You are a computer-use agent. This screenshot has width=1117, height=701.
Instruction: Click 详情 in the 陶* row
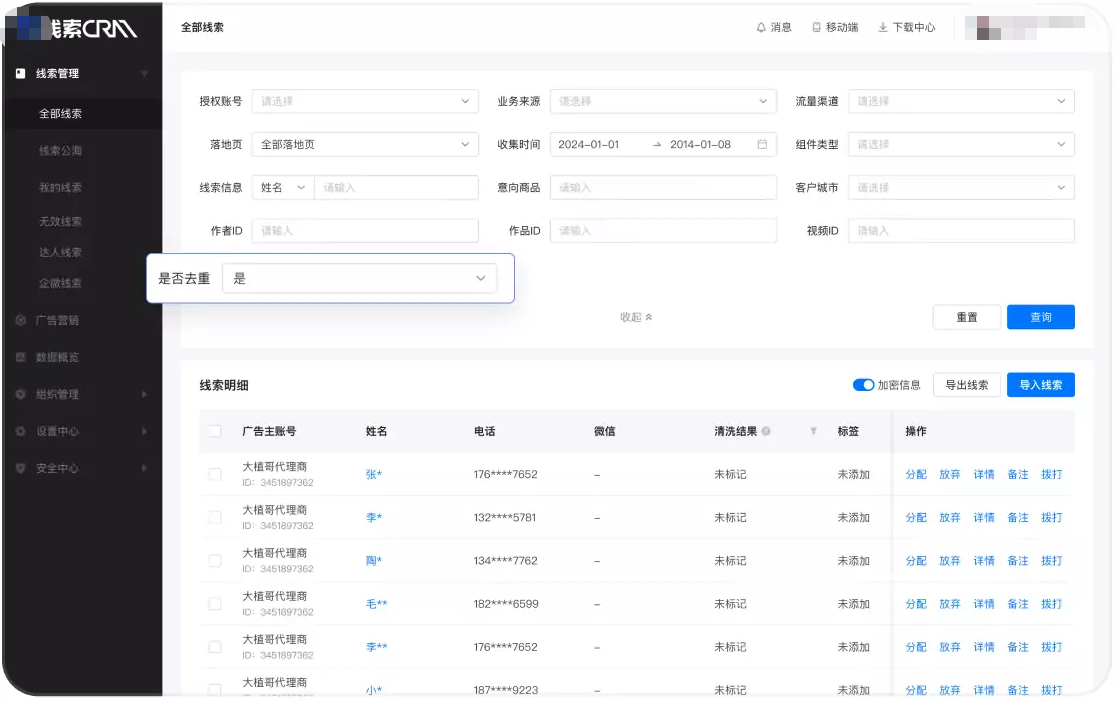984,561
